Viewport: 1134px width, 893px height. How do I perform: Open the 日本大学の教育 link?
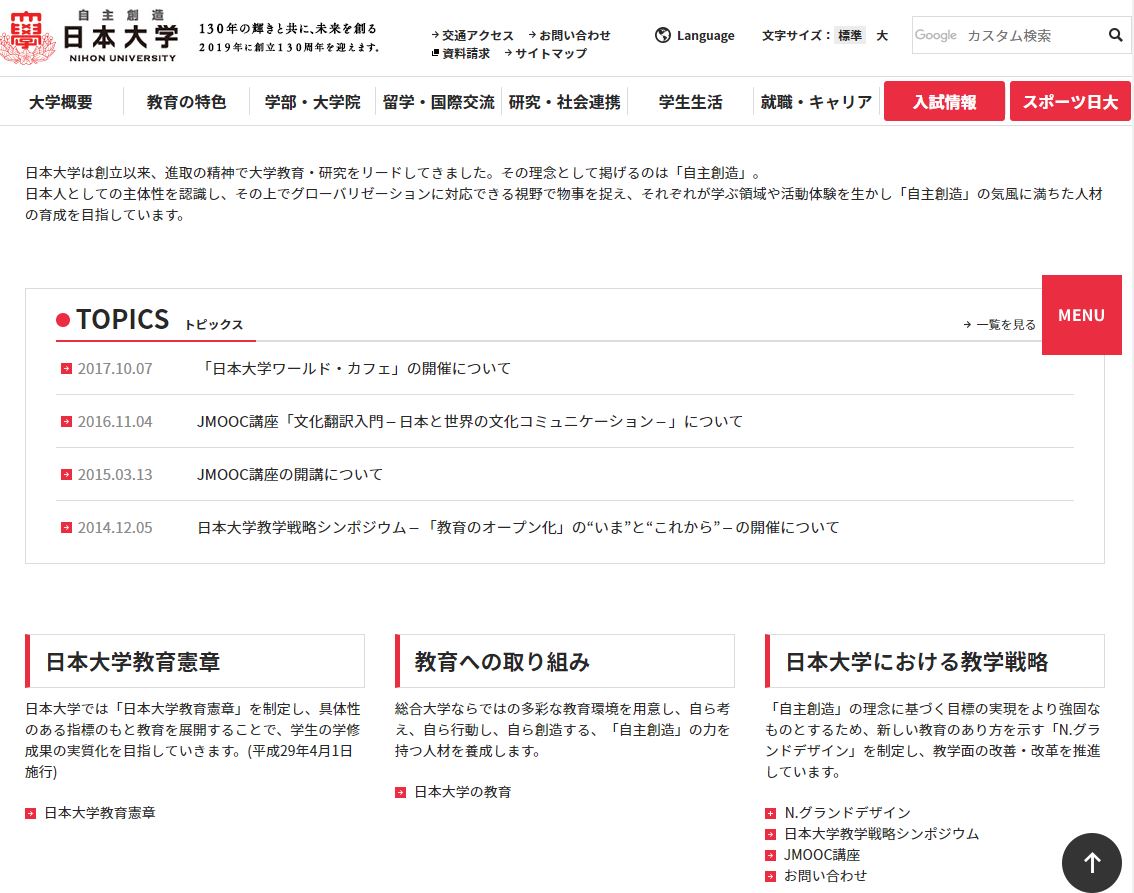(463, 792)
